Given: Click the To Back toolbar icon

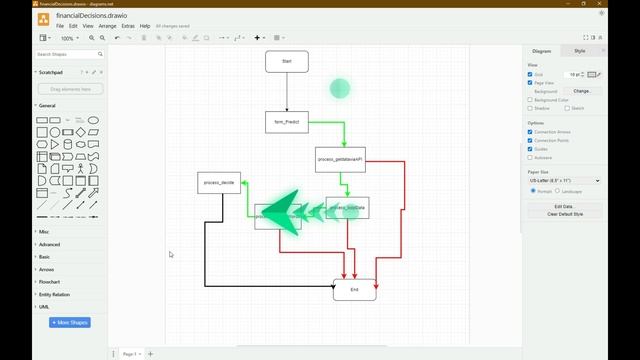Looking at the screenshot, I should (170, 38).
